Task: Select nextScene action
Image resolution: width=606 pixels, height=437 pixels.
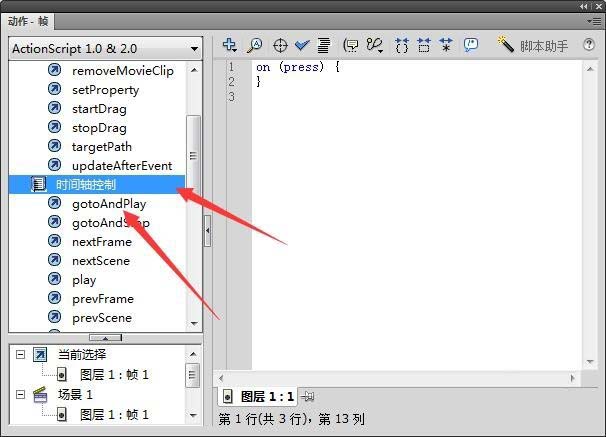Action: click(x=101, y=261)
